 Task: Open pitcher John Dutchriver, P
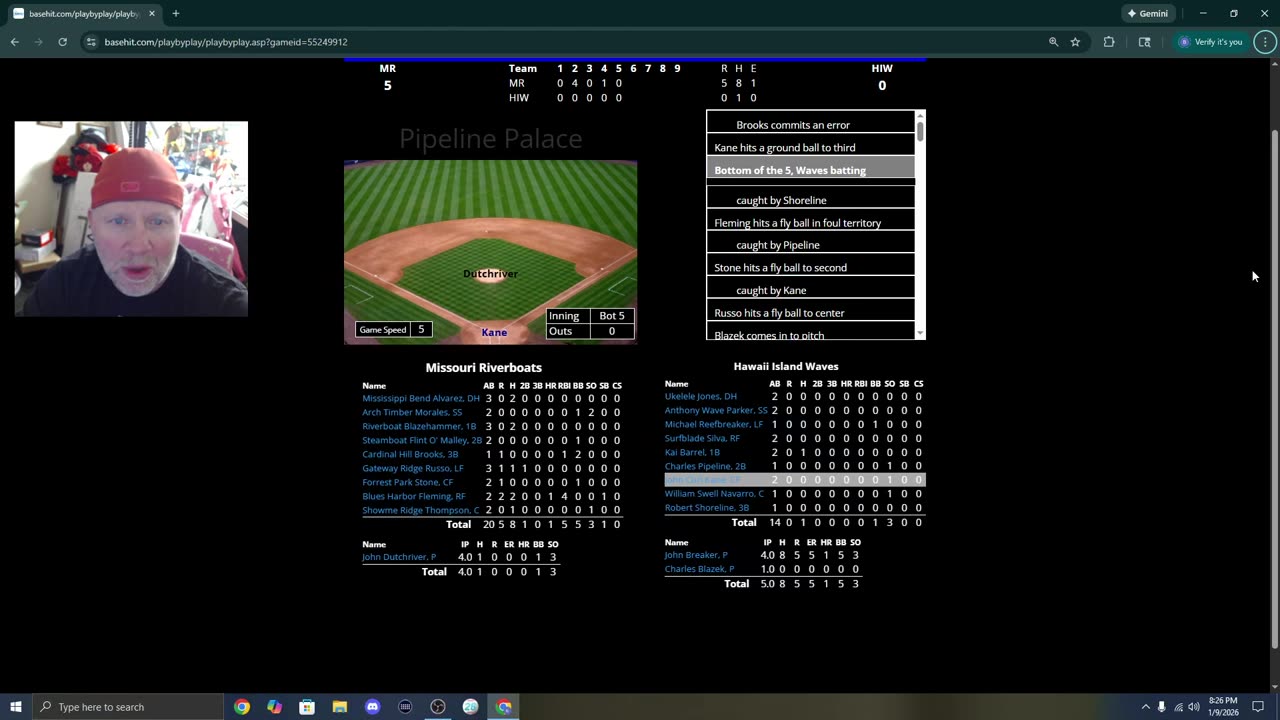click(399, 557)
